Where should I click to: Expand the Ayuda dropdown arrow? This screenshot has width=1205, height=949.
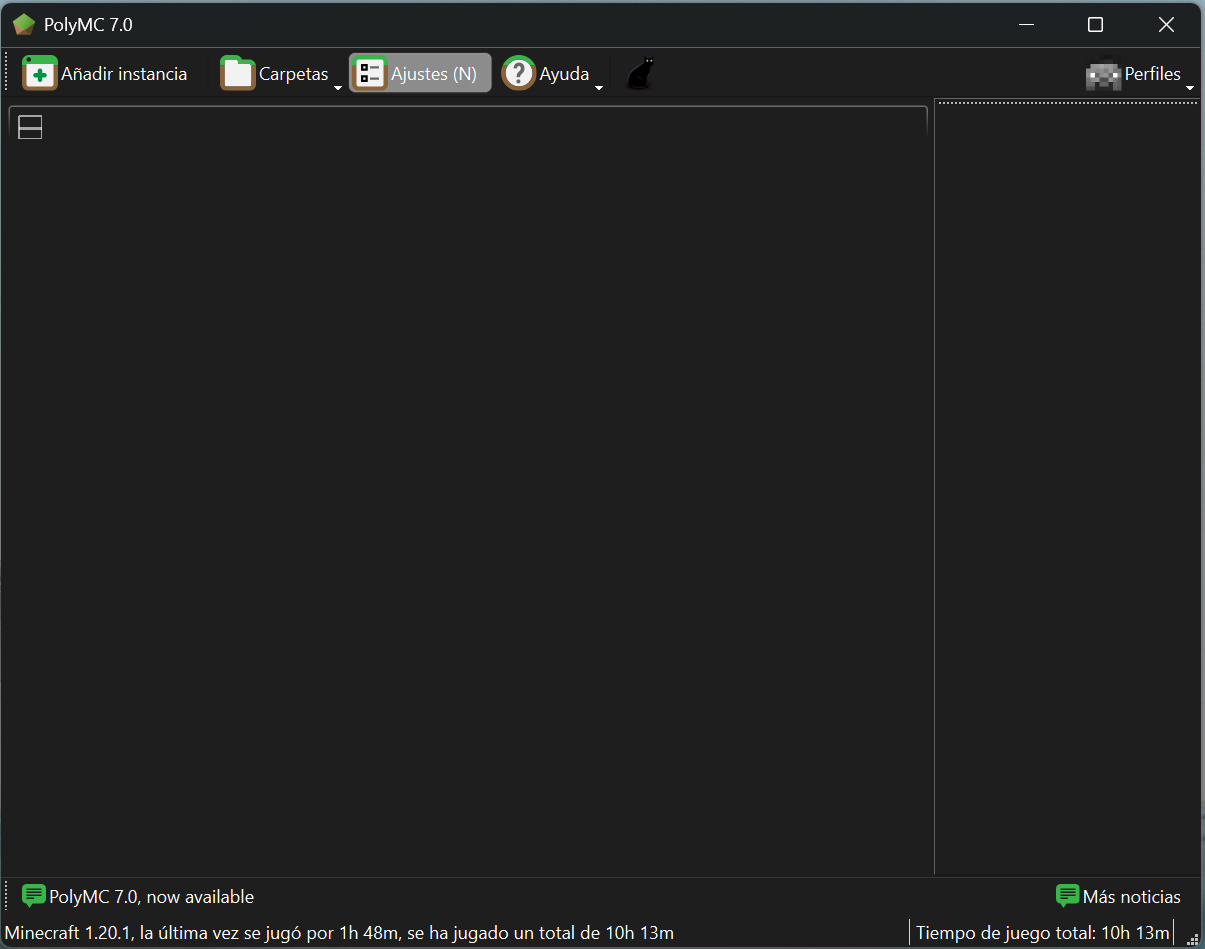(x=599, y=88)
